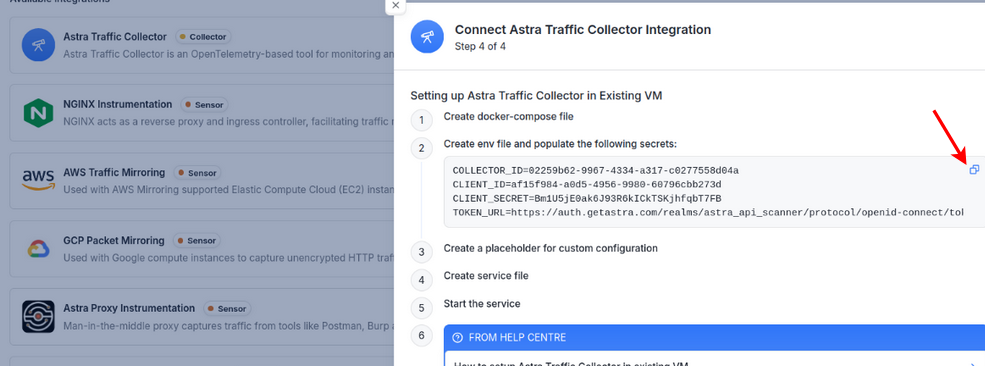Click the 'Setting up Astra Traffic Collector in Existing VM' heading
Image resolution: width=985 pixels, height=366 pixels.
[x=536, y=95]
